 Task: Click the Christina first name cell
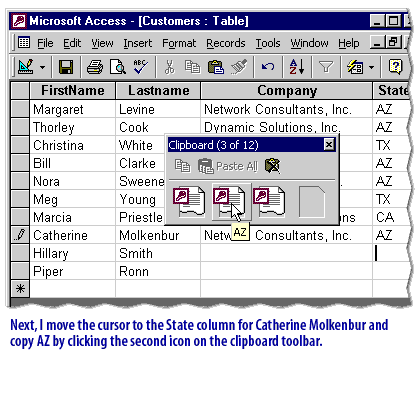[x=73, y=145]
